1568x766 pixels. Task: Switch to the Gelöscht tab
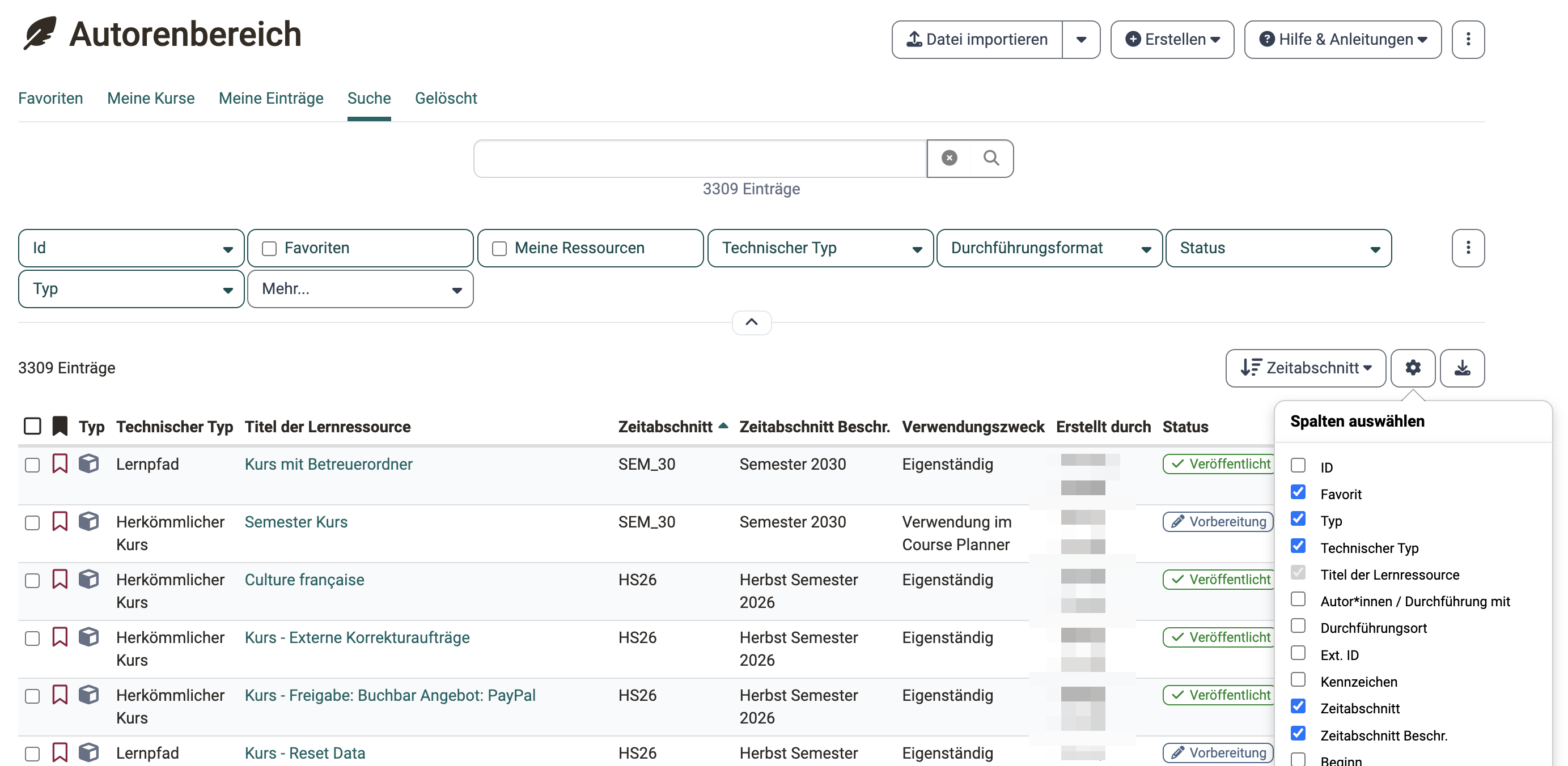[x=446, y=98]
